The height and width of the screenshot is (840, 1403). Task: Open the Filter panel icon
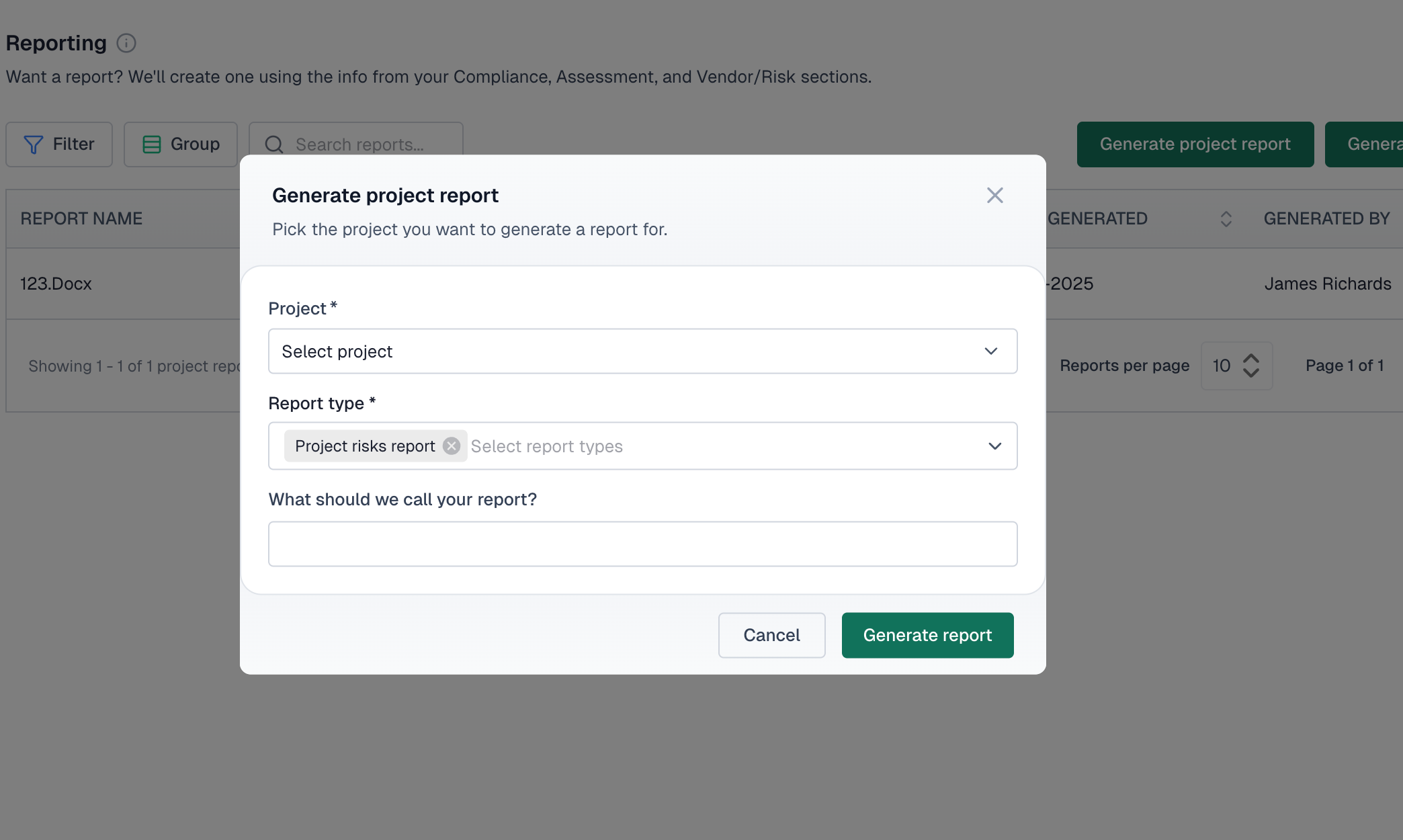tap(32, 144)
